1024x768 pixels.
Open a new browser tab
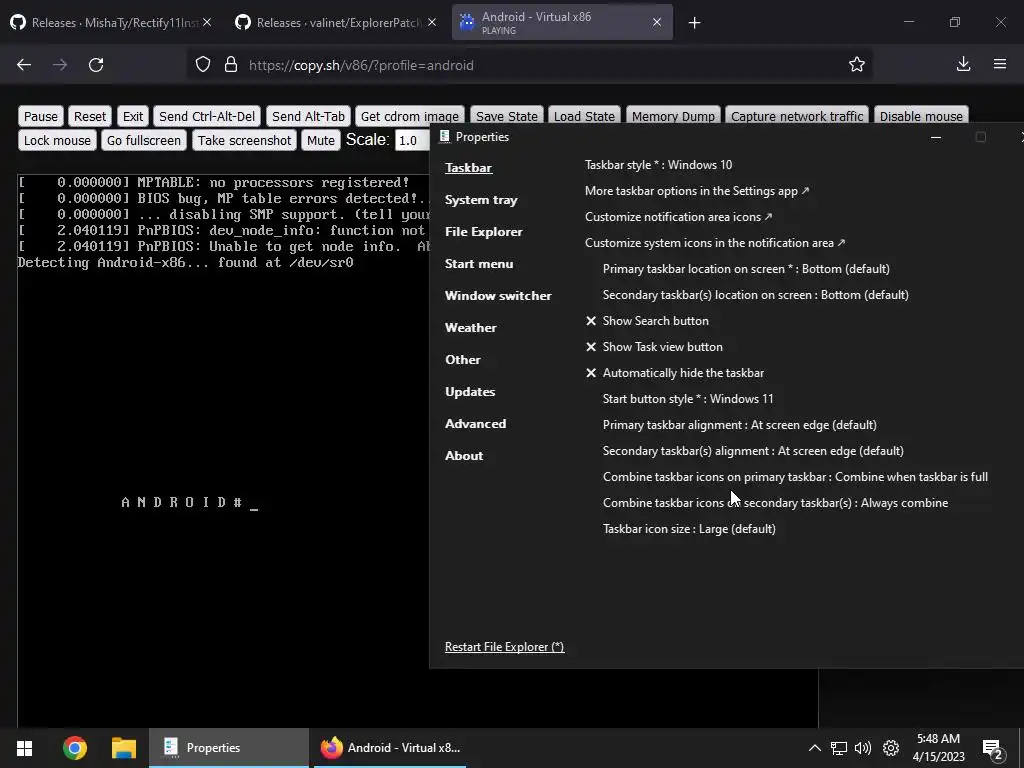tap(694, 23)
